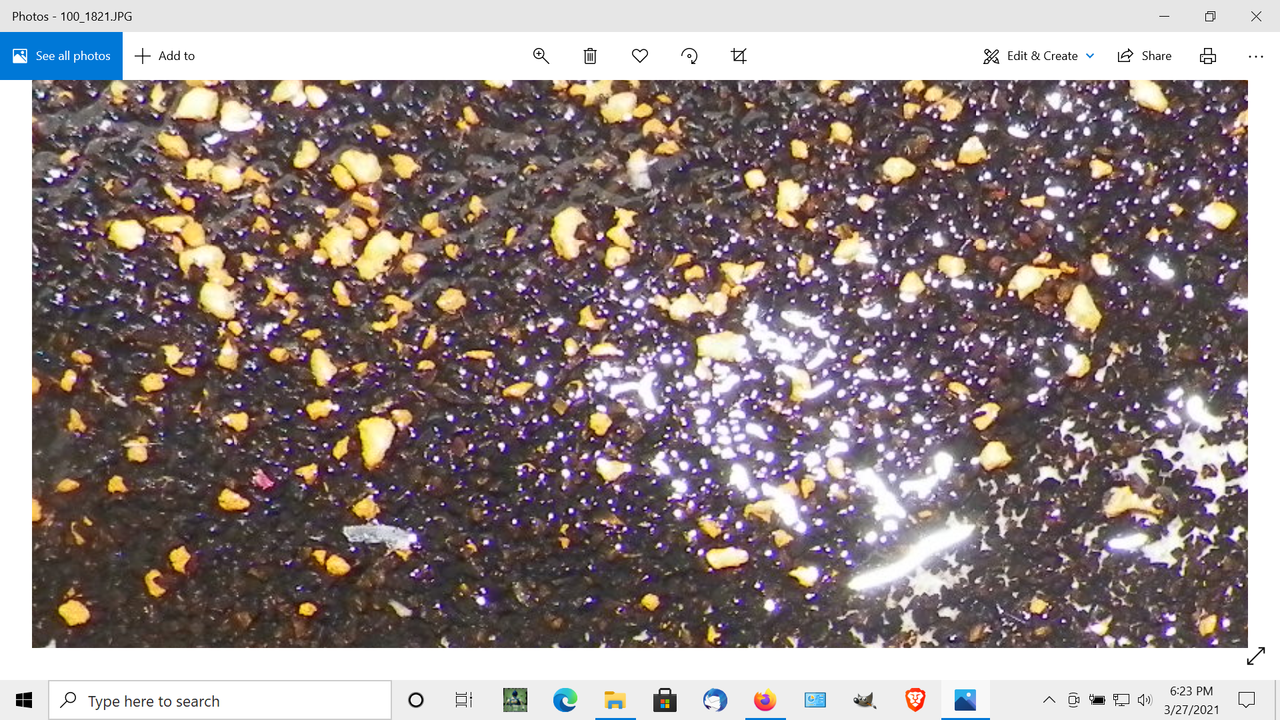Mark the photo as a favorite
This screenshot has width=1280, height=720.
tap(640, 56)
